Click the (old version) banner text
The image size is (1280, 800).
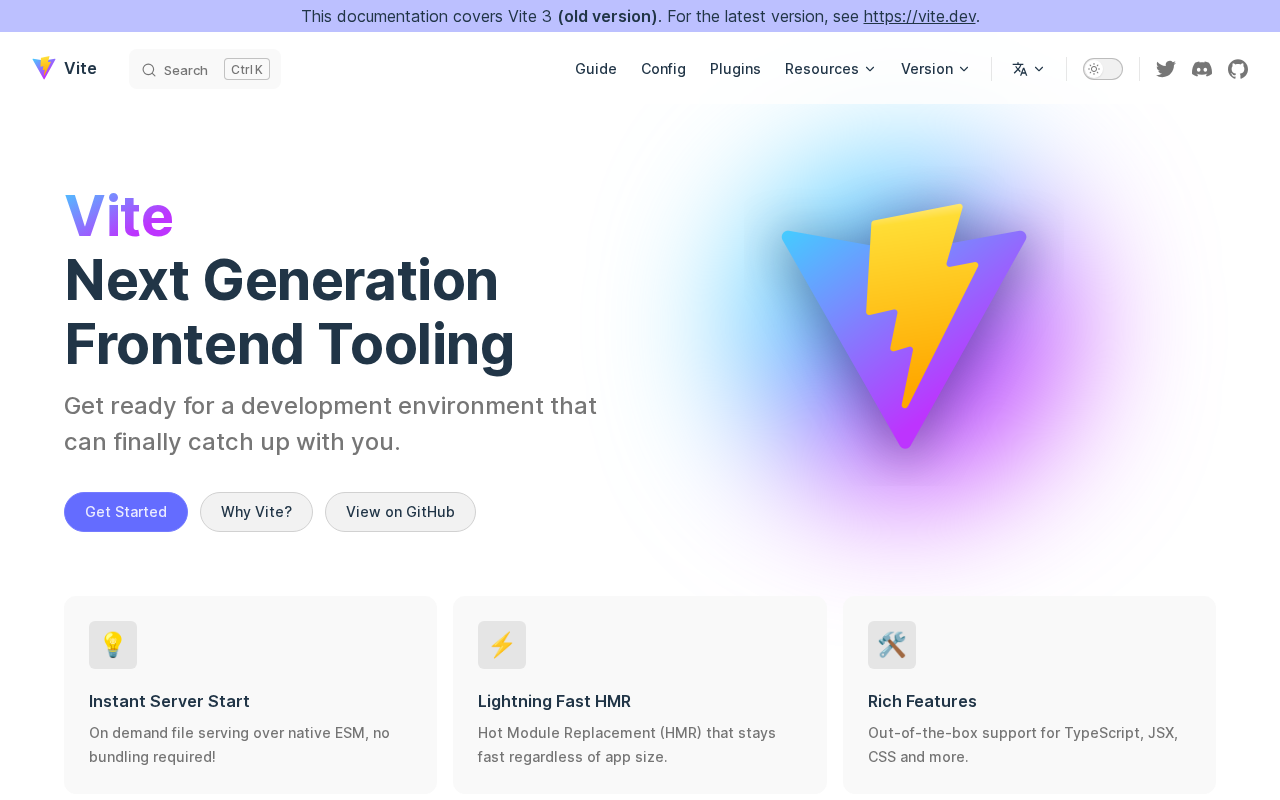click(609, 16)
